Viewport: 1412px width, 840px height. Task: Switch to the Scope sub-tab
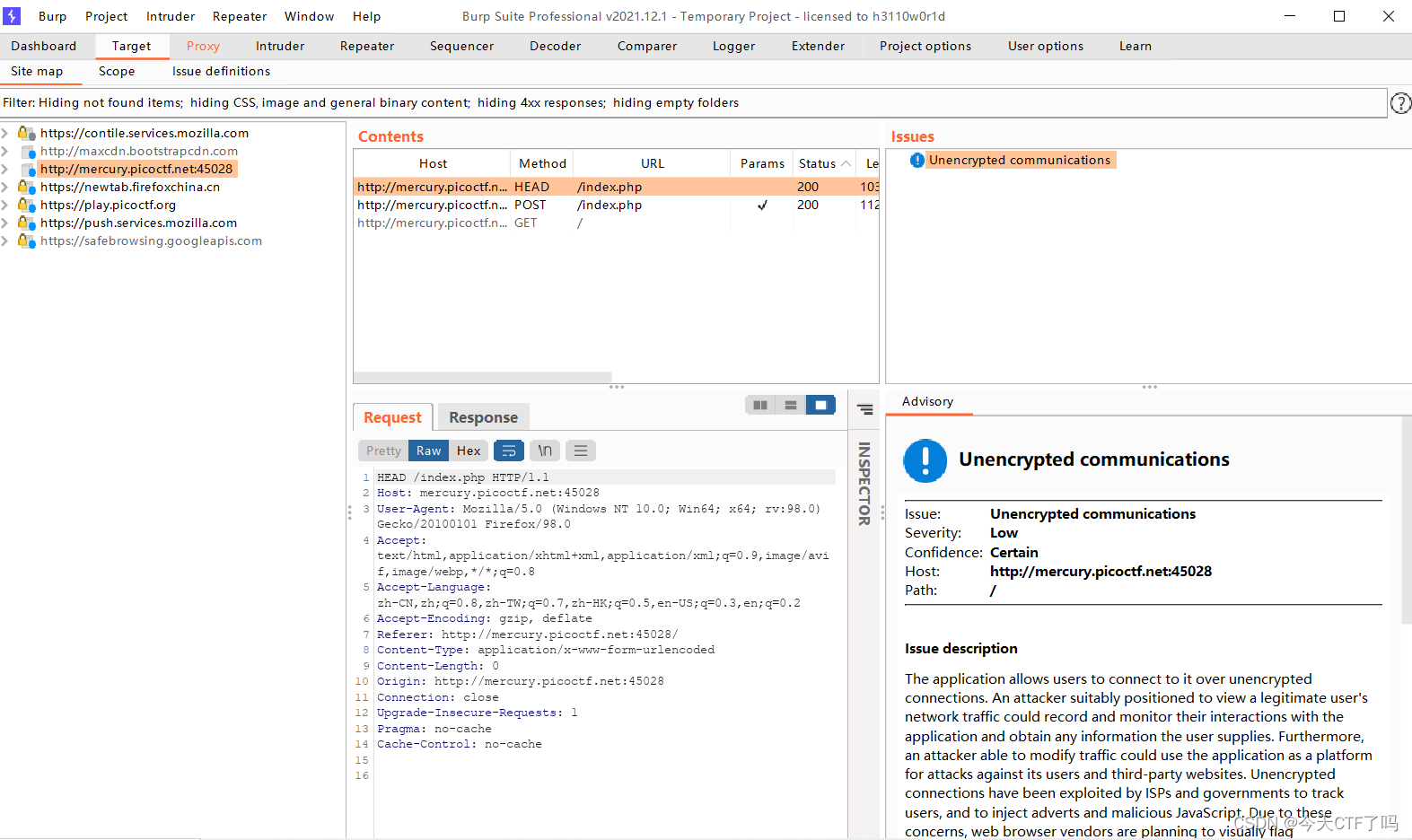[117, 71]
